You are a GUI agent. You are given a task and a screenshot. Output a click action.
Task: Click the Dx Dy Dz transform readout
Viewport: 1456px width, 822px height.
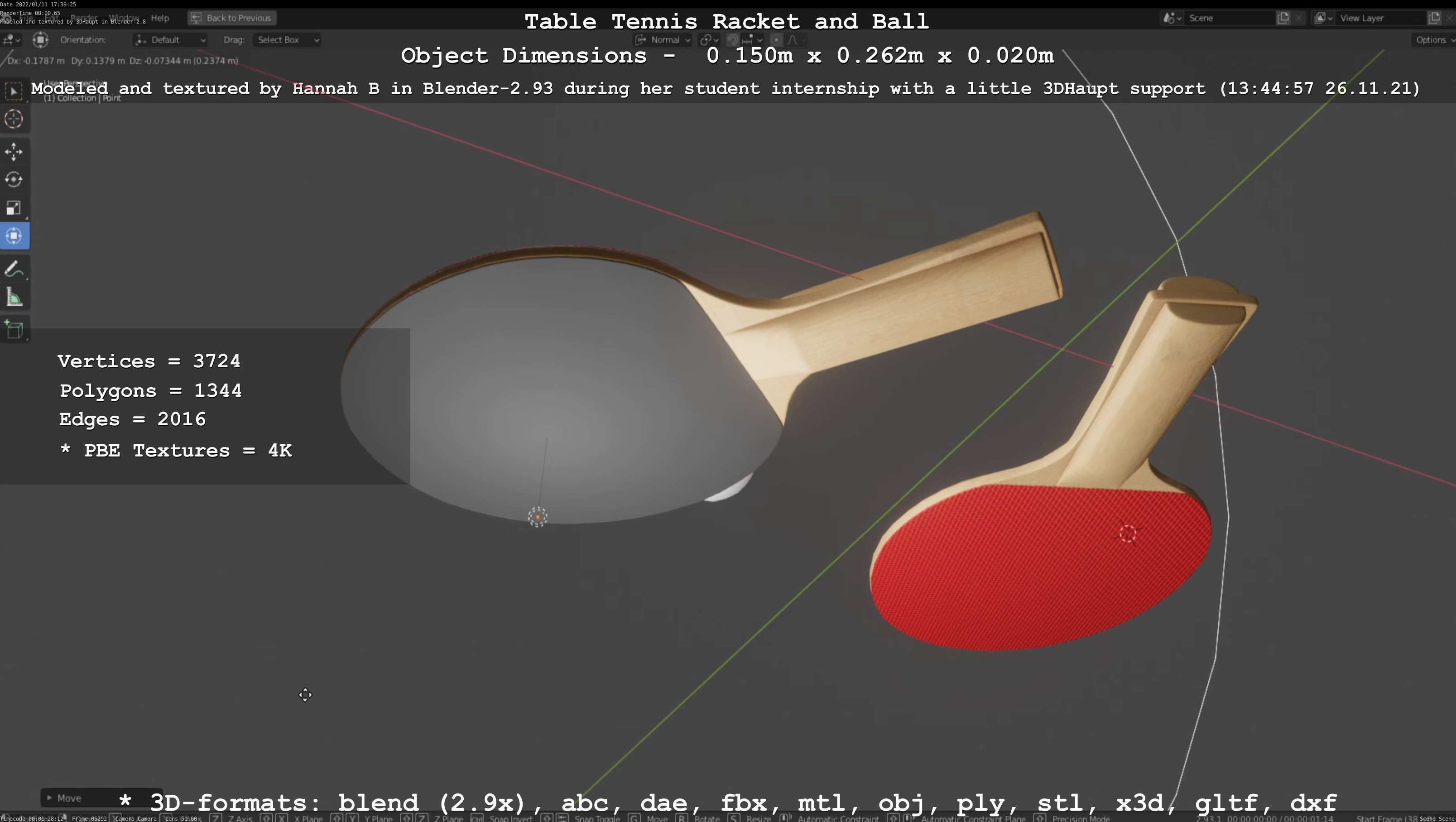pos(123,61)
